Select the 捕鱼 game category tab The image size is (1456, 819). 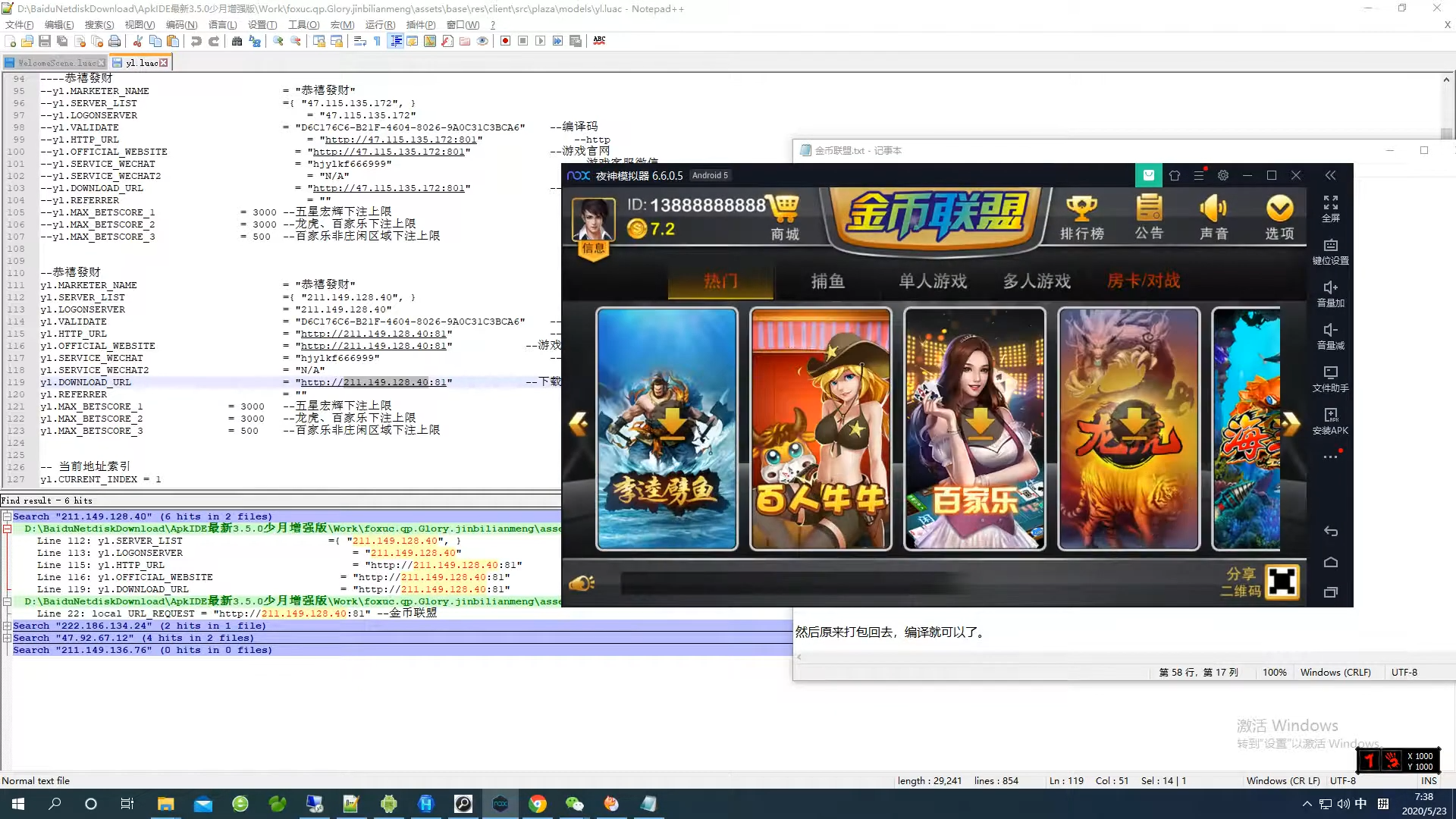point(827,281)
